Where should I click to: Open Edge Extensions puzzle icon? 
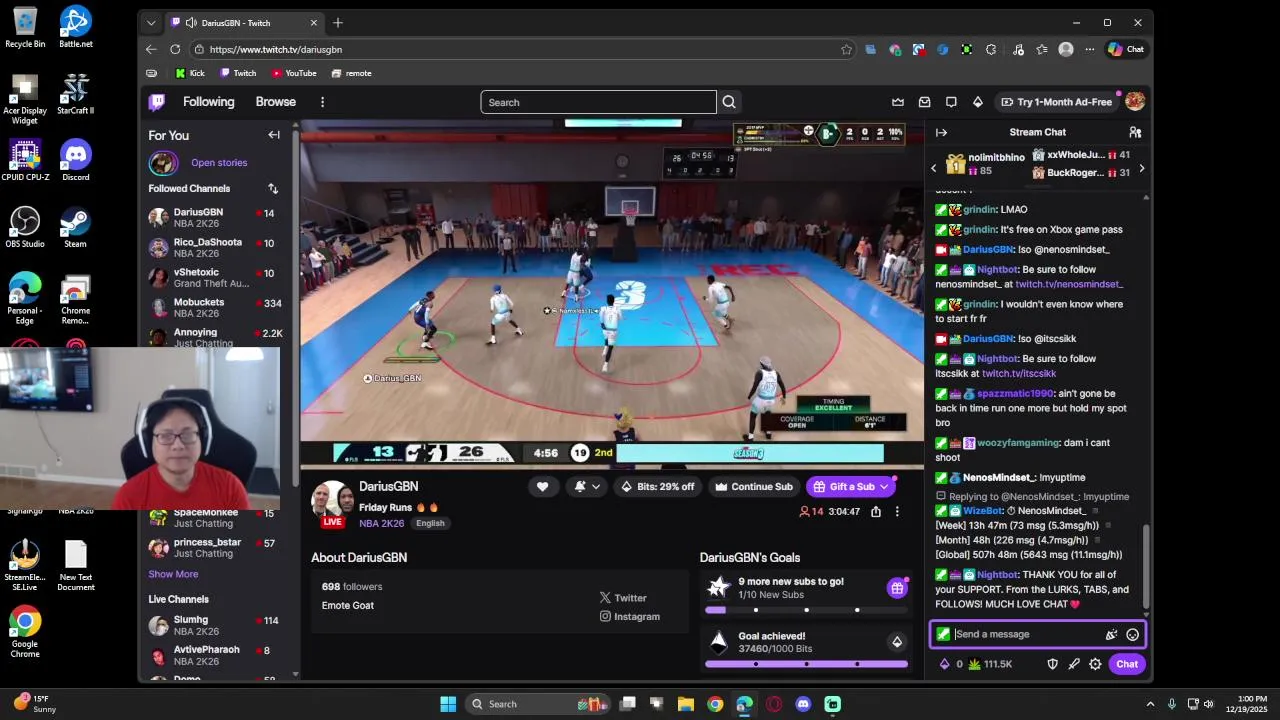tap(990, 49)
